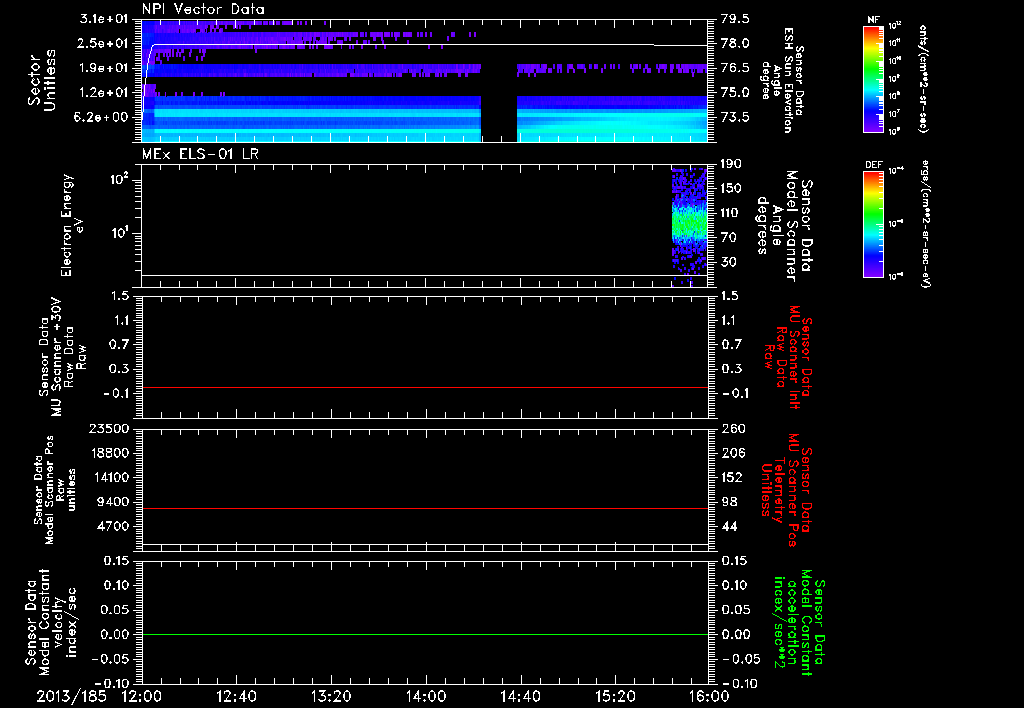Select the 13:20 time tick label
This screenshot has height=708, width=1024.
pos(331,696)
